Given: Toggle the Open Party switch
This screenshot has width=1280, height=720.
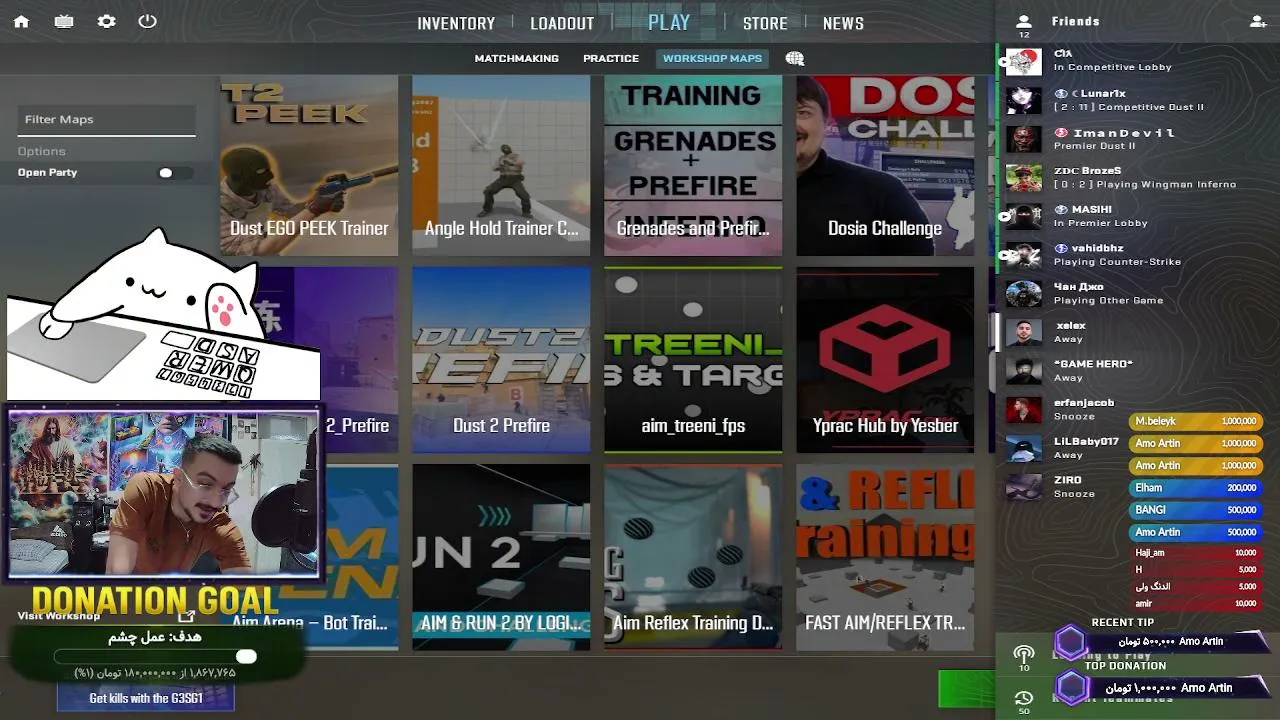Looking at the screenshot, I should [x=174, y=173].
